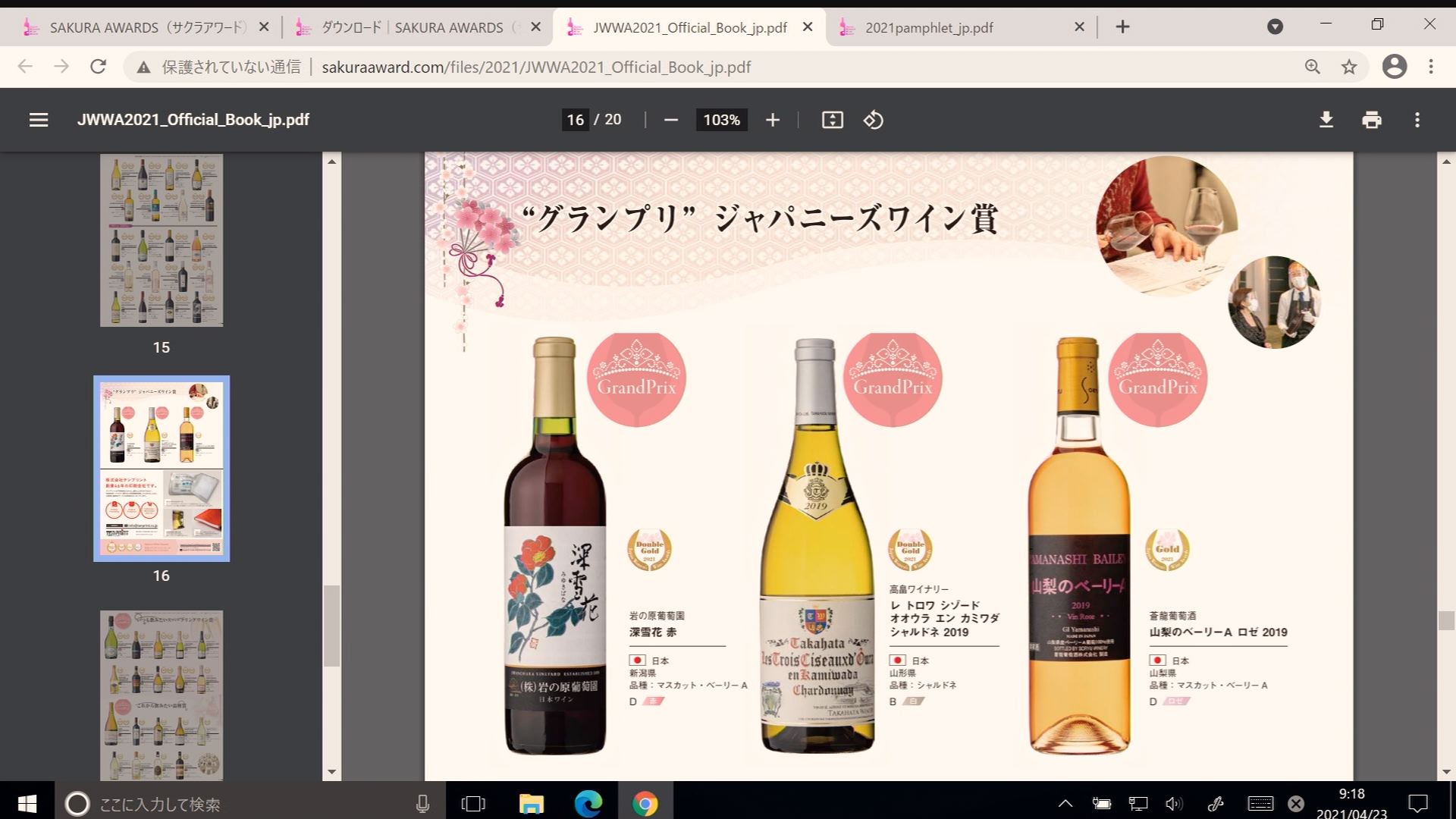Click the グランプリ ジャパニーズワイン賞 heading

(760, 219)
